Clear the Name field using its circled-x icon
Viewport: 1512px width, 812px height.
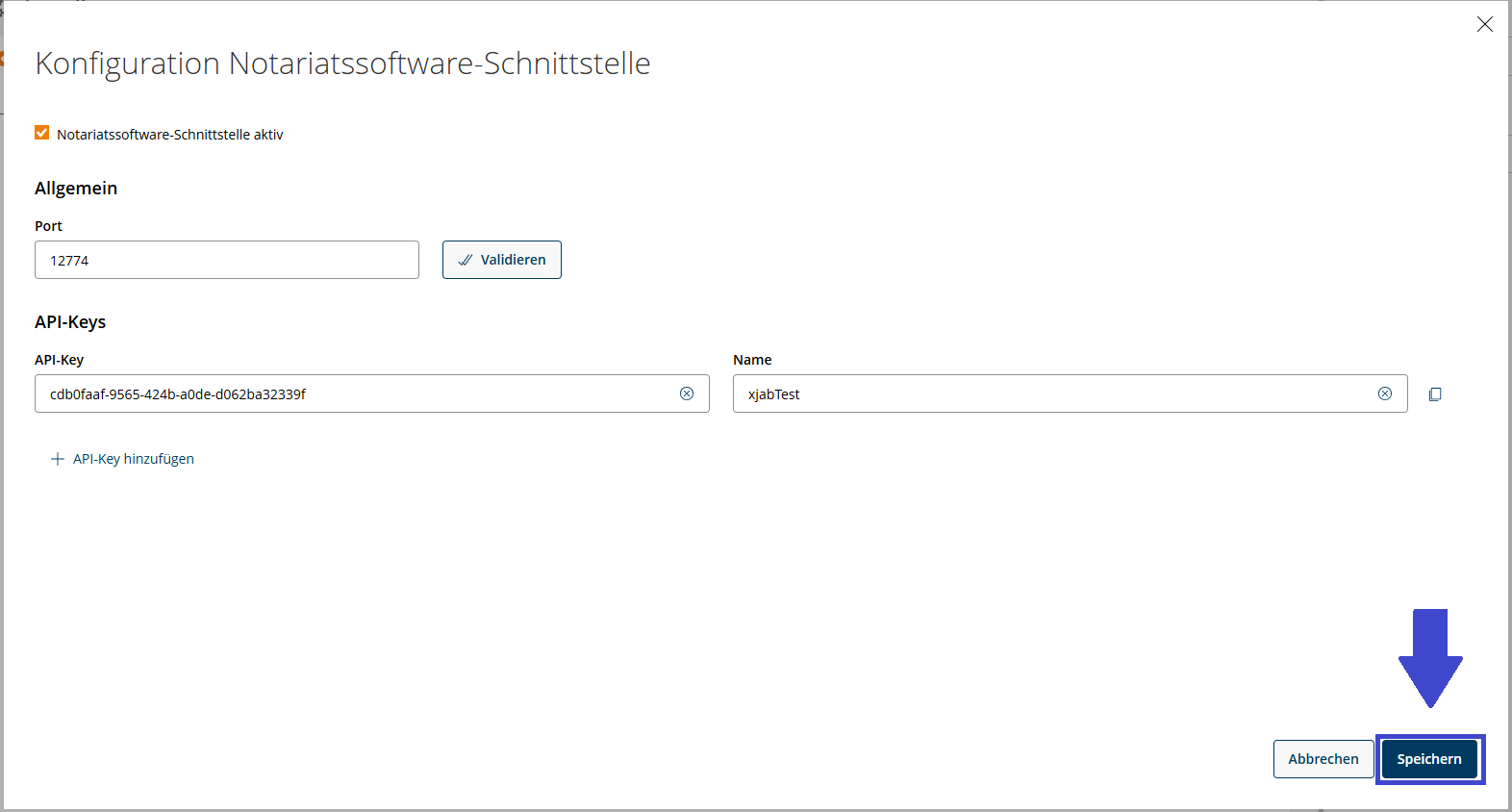[1385, 393]
